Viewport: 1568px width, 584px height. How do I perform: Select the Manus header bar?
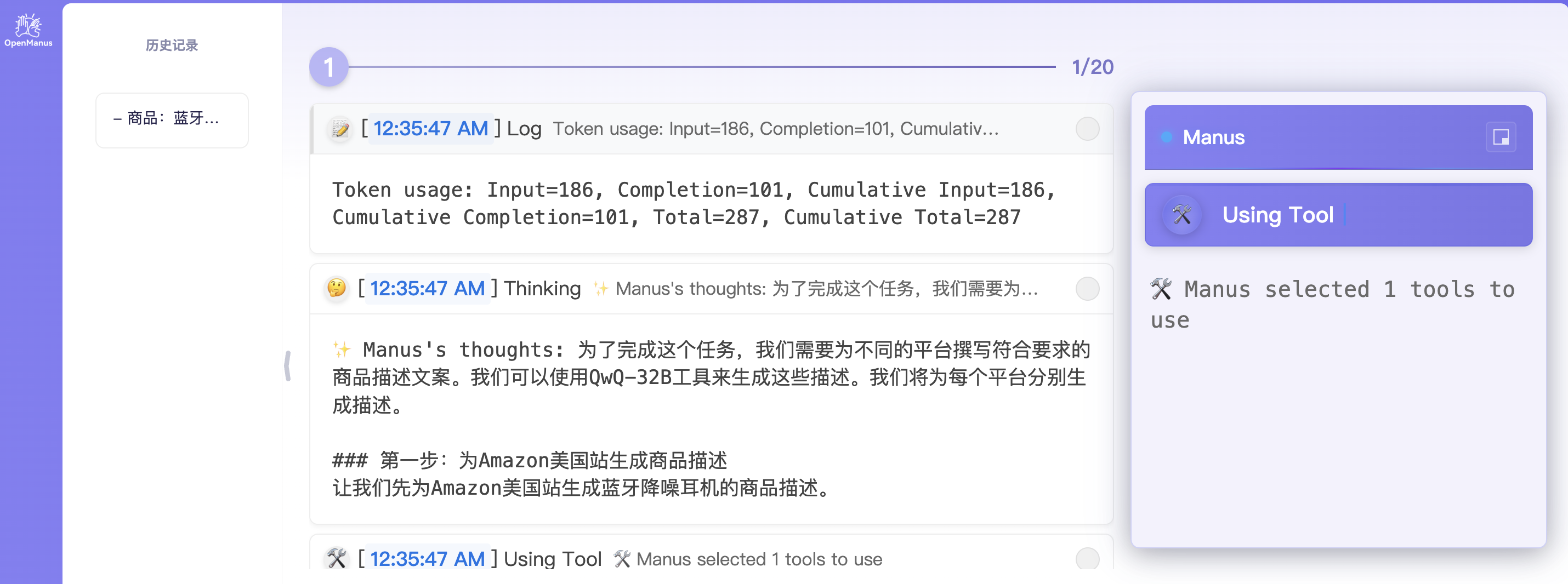point(1338,137)
